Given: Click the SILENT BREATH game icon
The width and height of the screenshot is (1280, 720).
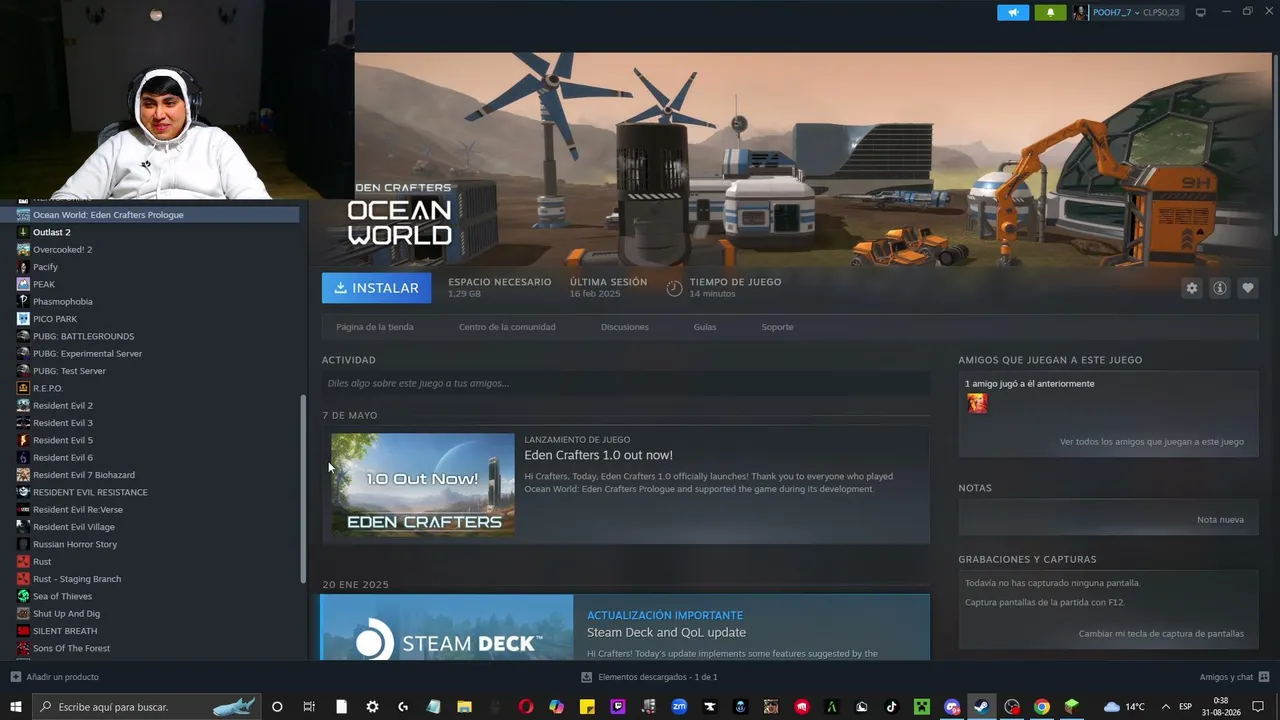Looking at the screenshot, I should 23,631.
